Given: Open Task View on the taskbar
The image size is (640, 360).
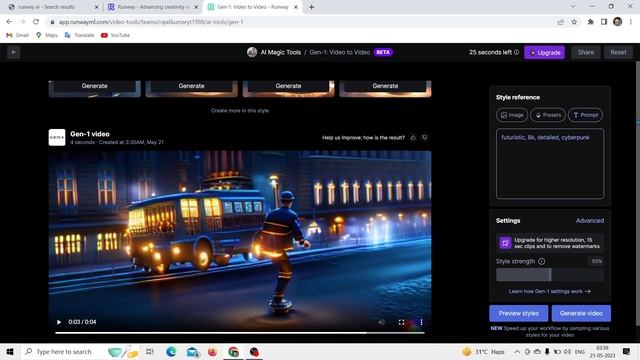Looking at the screenshot, I should coord(150,351).
